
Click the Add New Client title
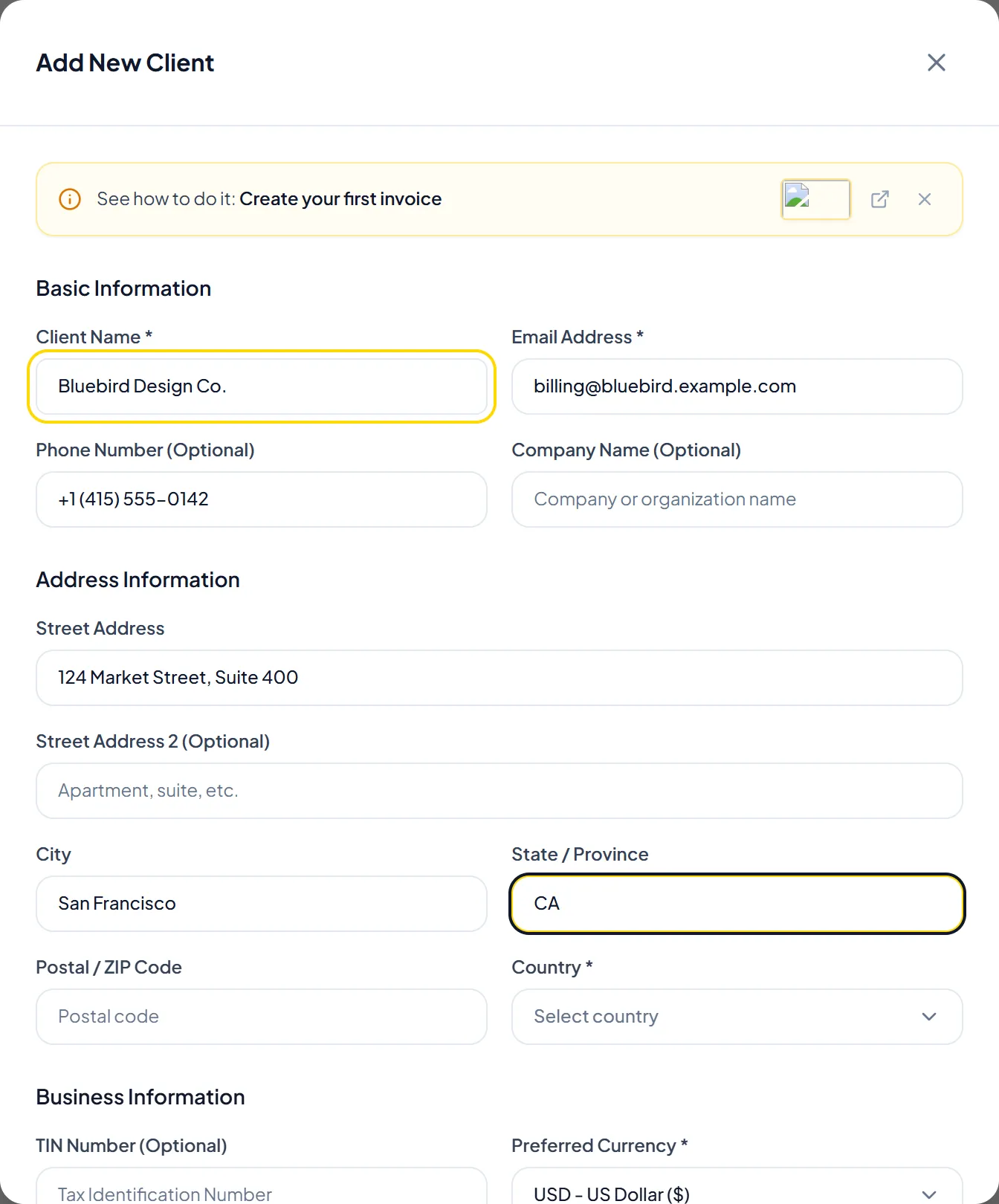pos(125,62)
